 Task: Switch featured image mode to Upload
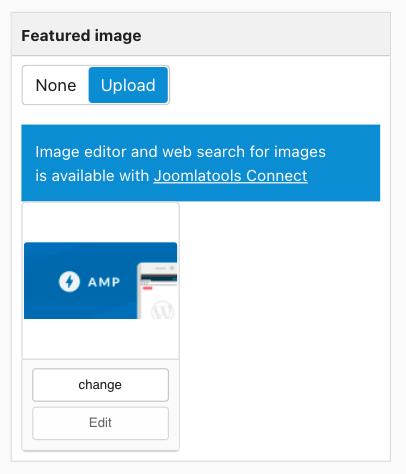click(x=128, y=85)
